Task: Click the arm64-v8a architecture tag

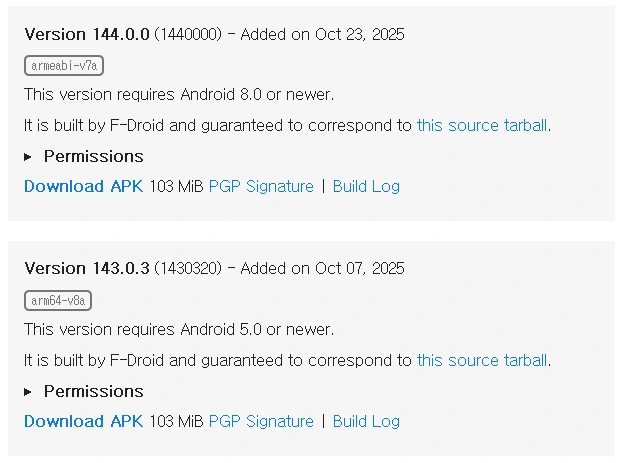Action: (x=58, y=301)
